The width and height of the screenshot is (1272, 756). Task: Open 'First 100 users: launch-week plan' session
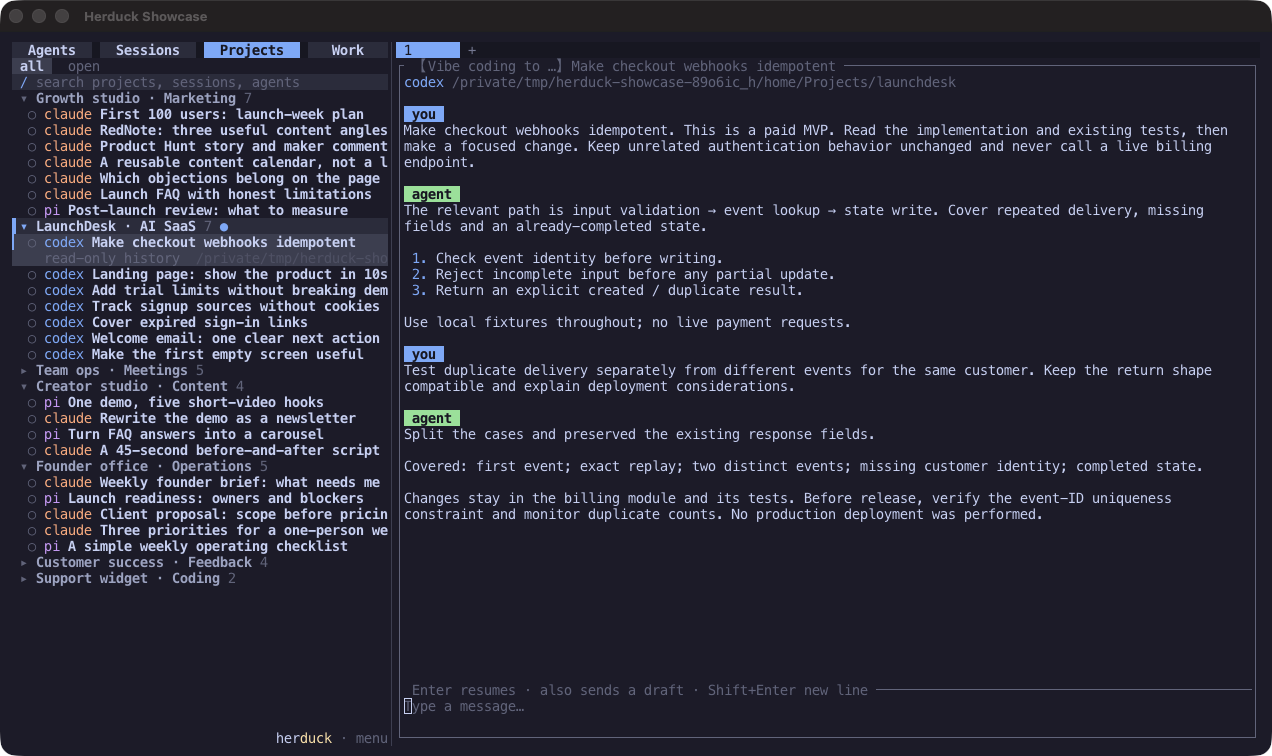(200, 114)
